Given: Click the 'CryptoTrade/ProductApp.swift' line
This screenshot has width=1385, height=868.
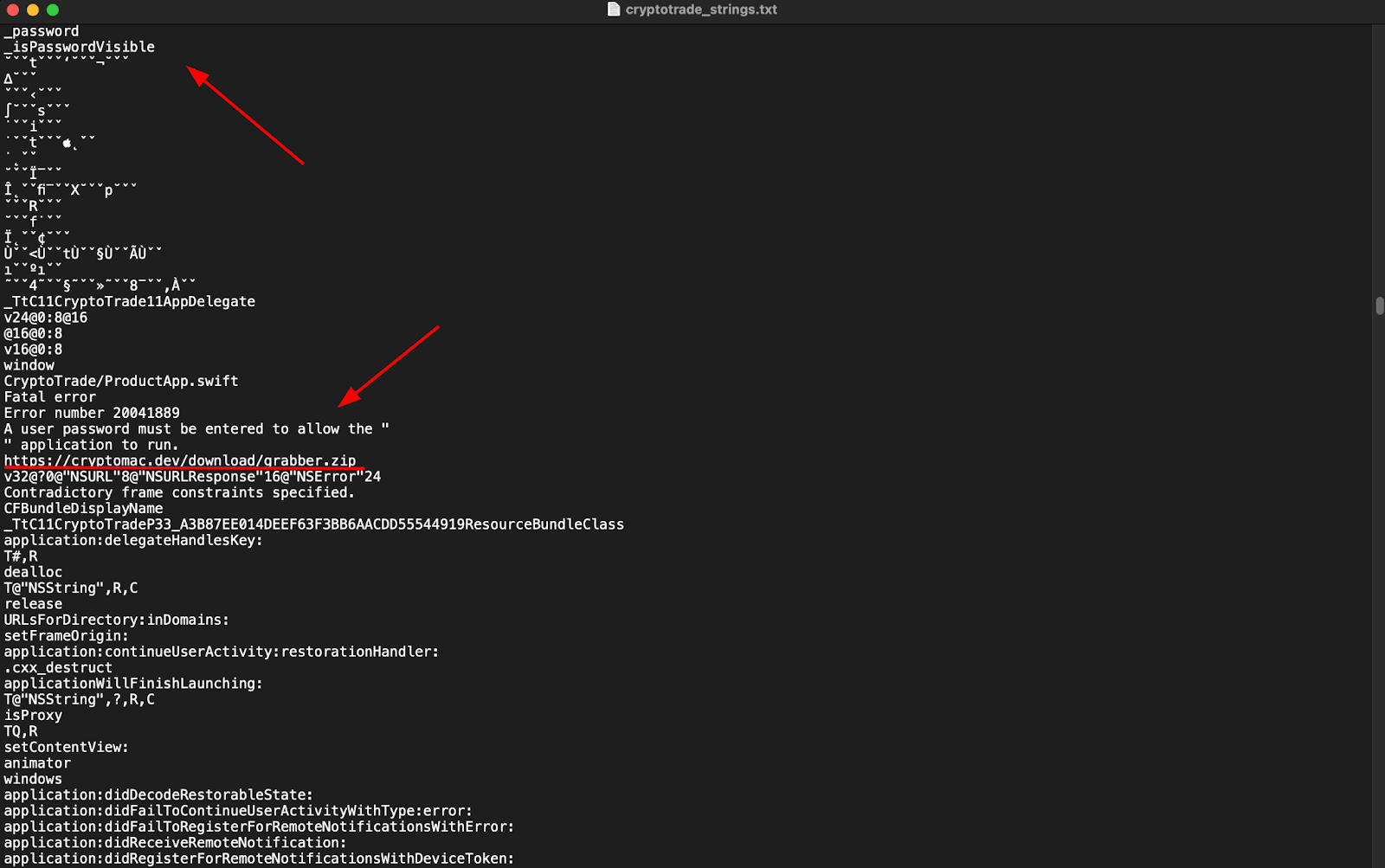Looking at the screenshot, I should click(x=121, y=381).
